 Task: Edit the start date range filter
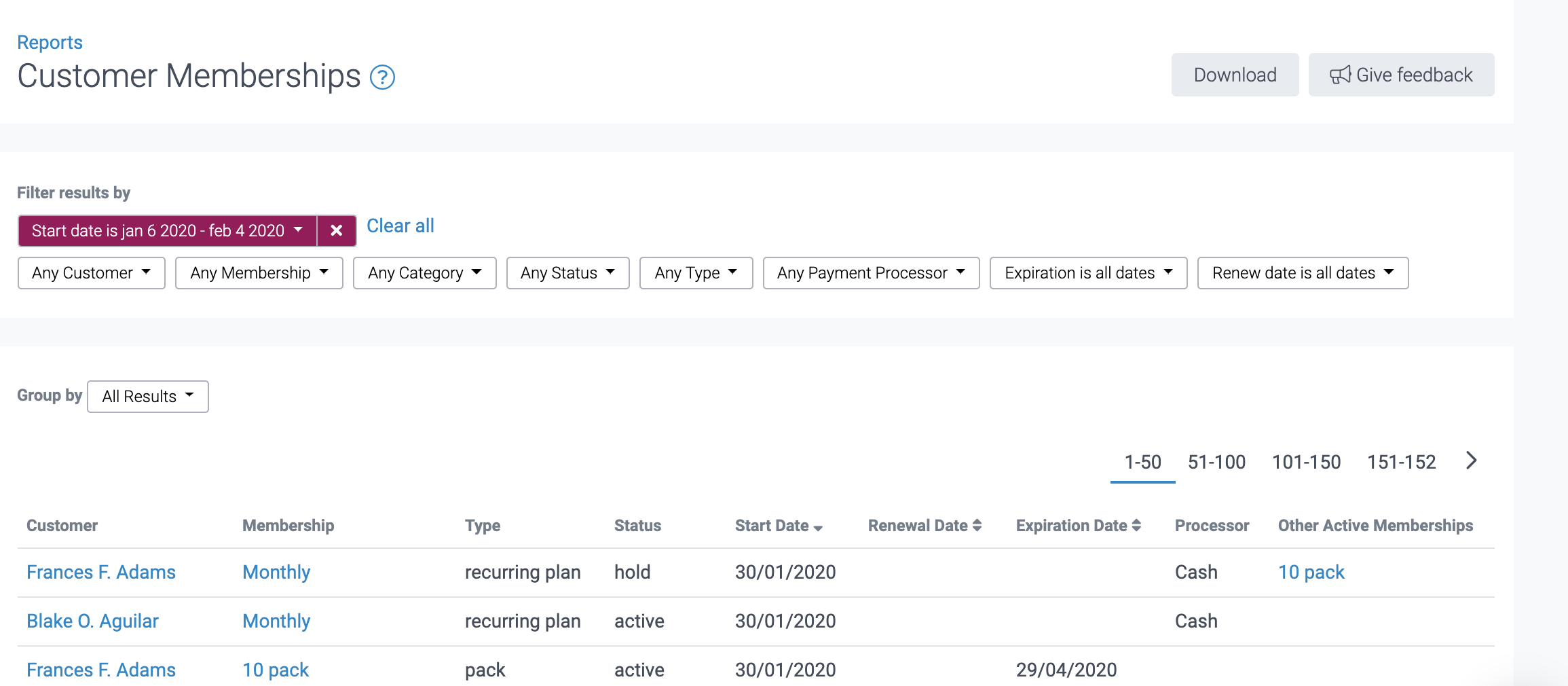pyautogui.click(x=167, y=231)
